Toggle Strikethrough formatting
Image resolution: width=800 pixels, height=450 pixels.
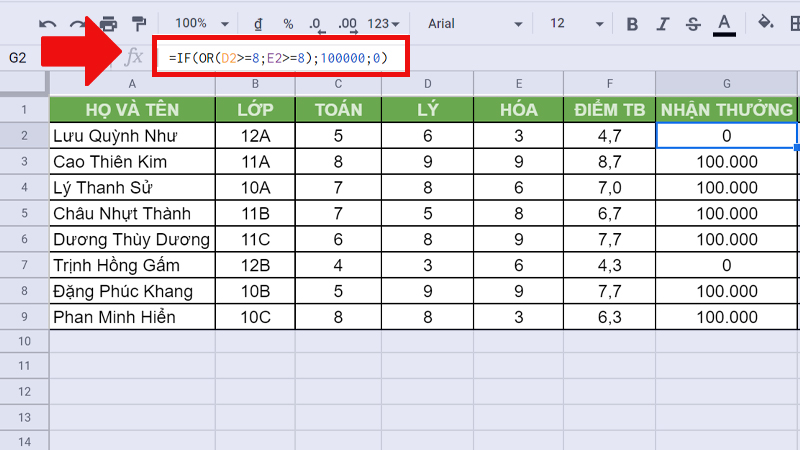[693, 23]
